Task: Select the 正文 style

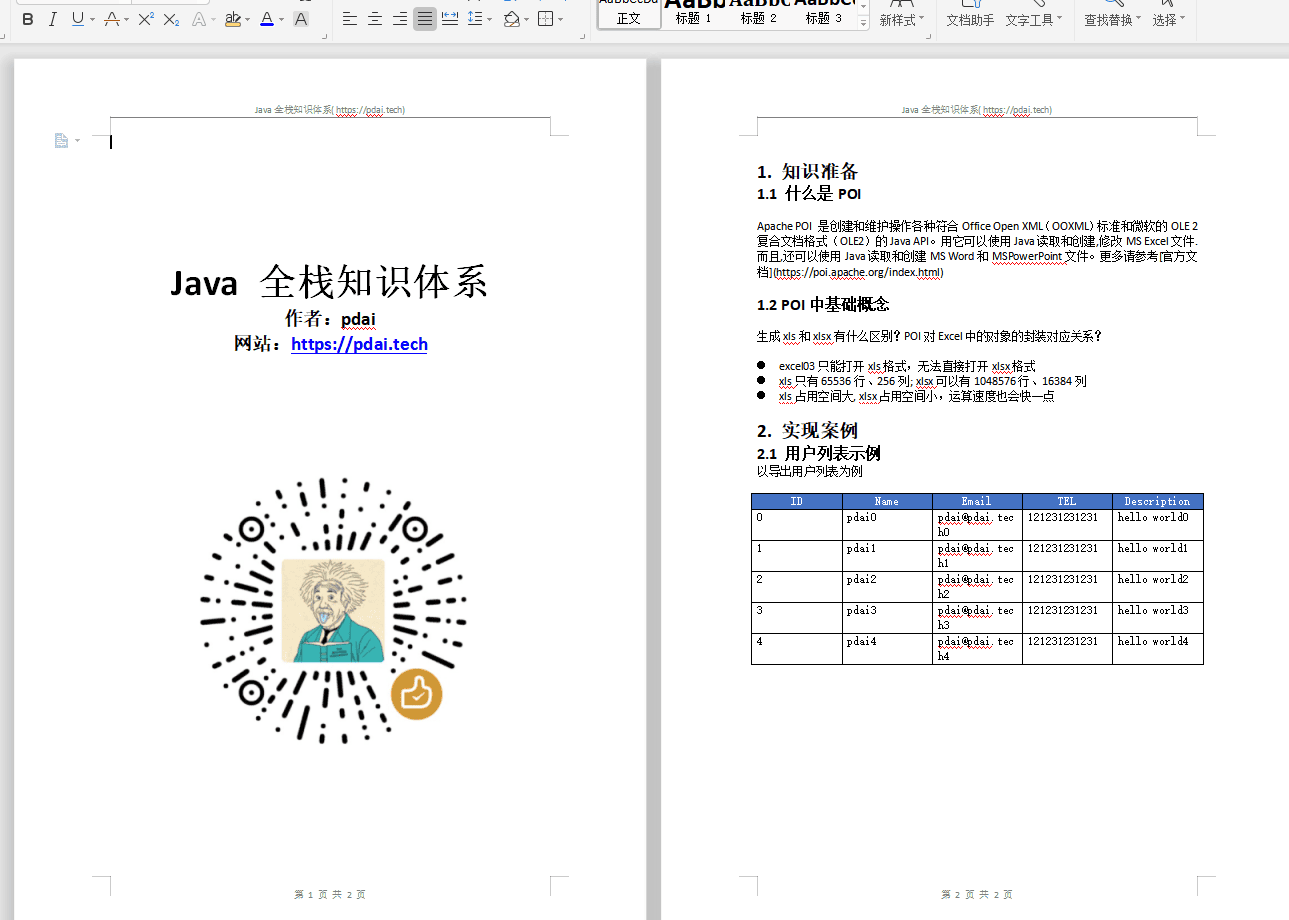Action: tap(629, 18)
